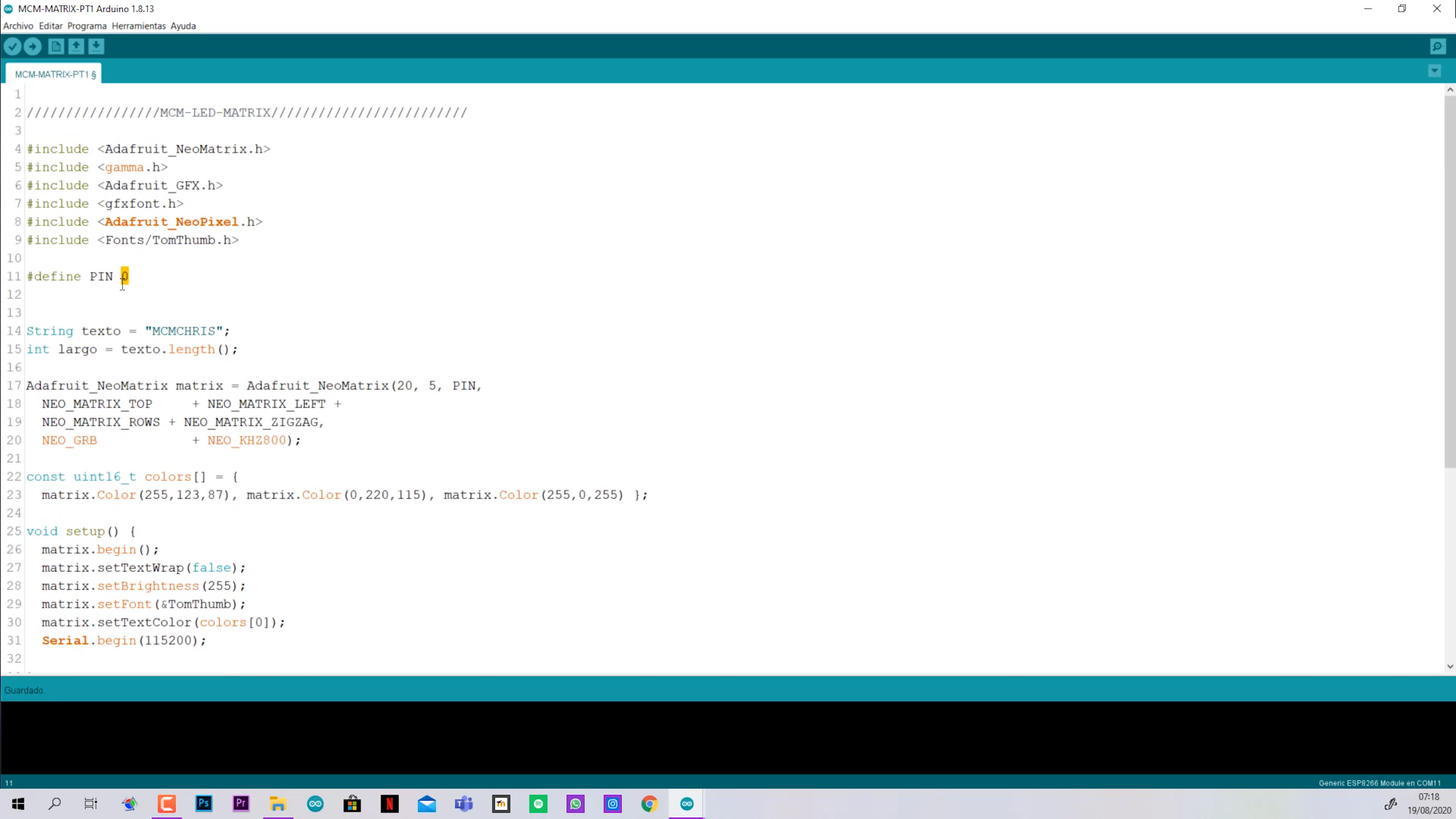Click the editor vertical scrollbar thumb
This screenshot has width=1456, height=819.
pos(1449,281)
